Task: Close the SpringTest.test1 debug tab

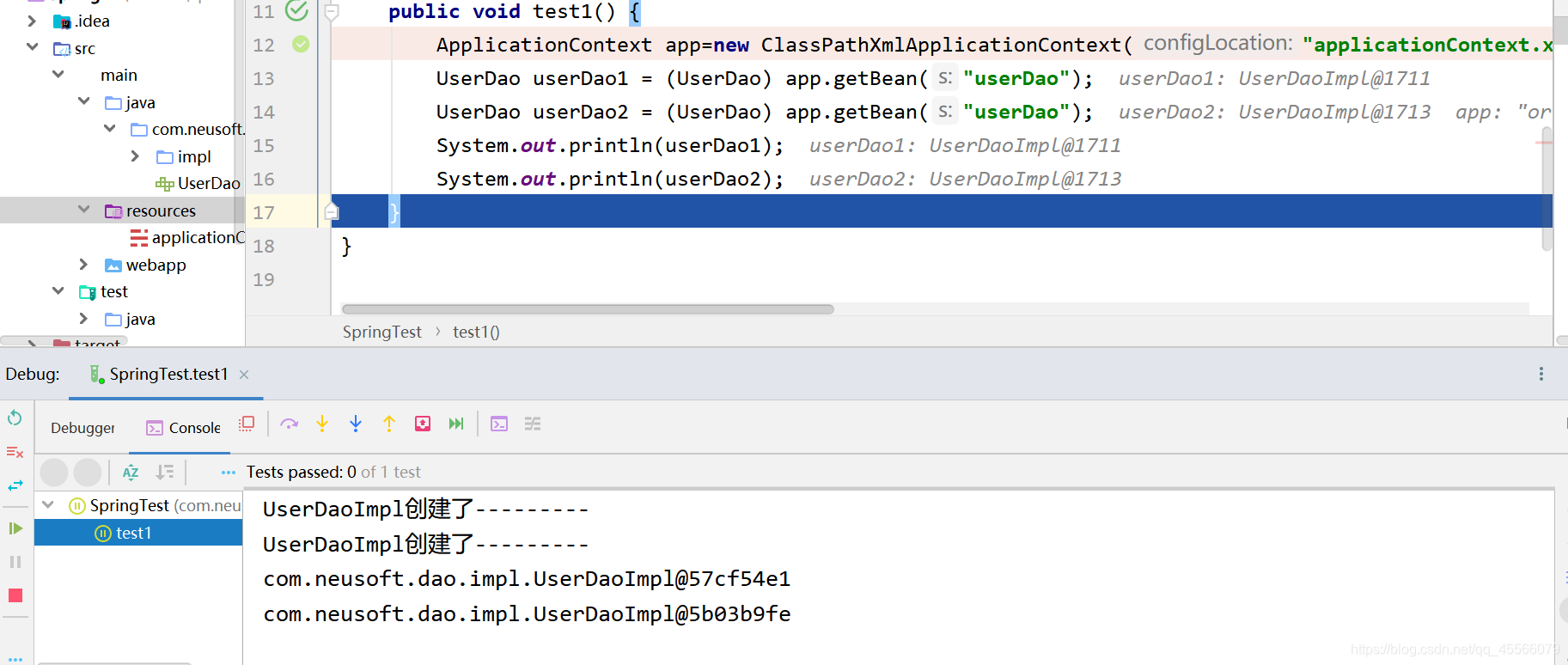Action: click(244, 374)
